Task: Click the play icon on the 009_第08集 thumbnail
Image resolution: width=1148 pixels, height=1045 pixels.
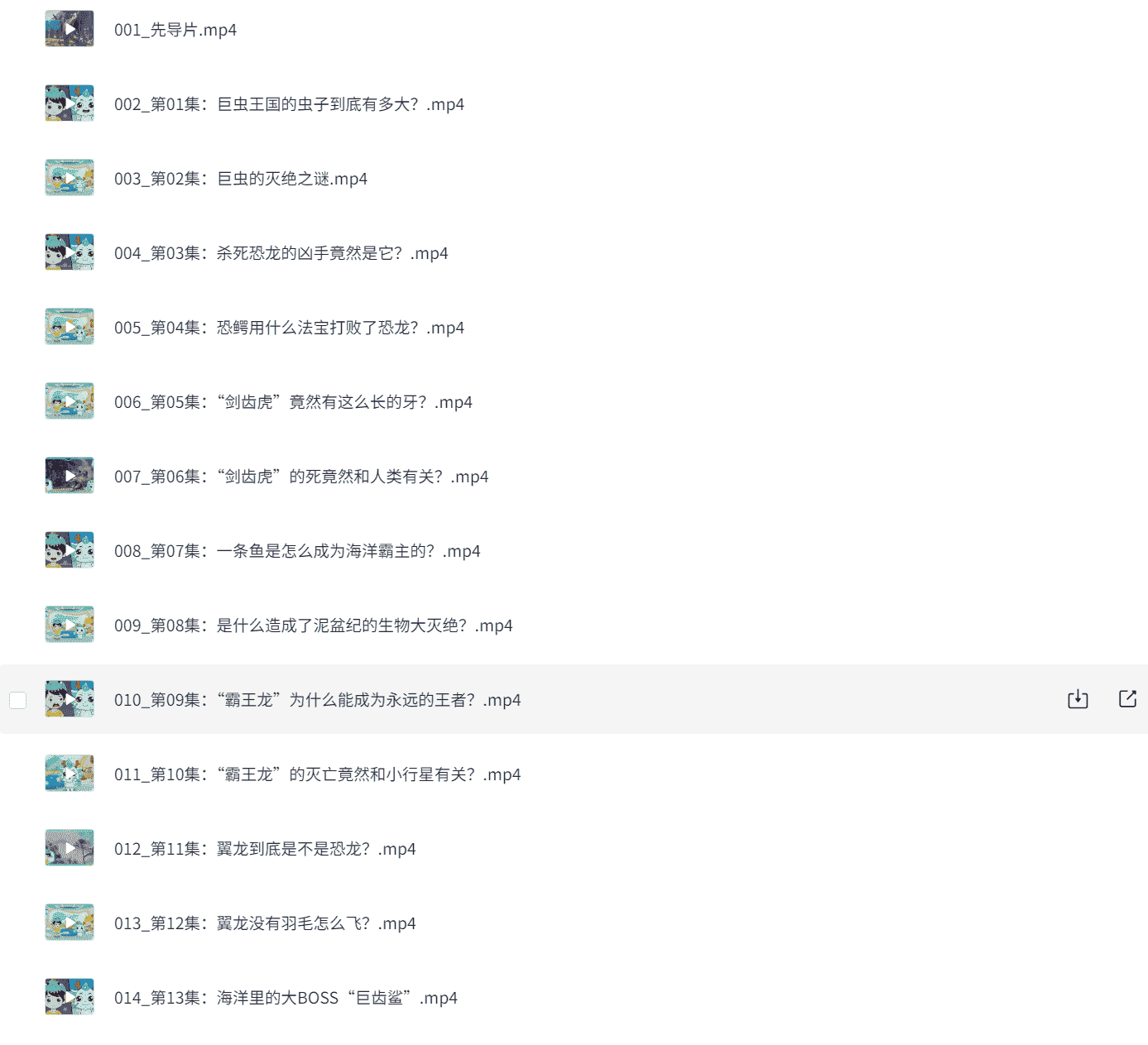Action: 70,625
